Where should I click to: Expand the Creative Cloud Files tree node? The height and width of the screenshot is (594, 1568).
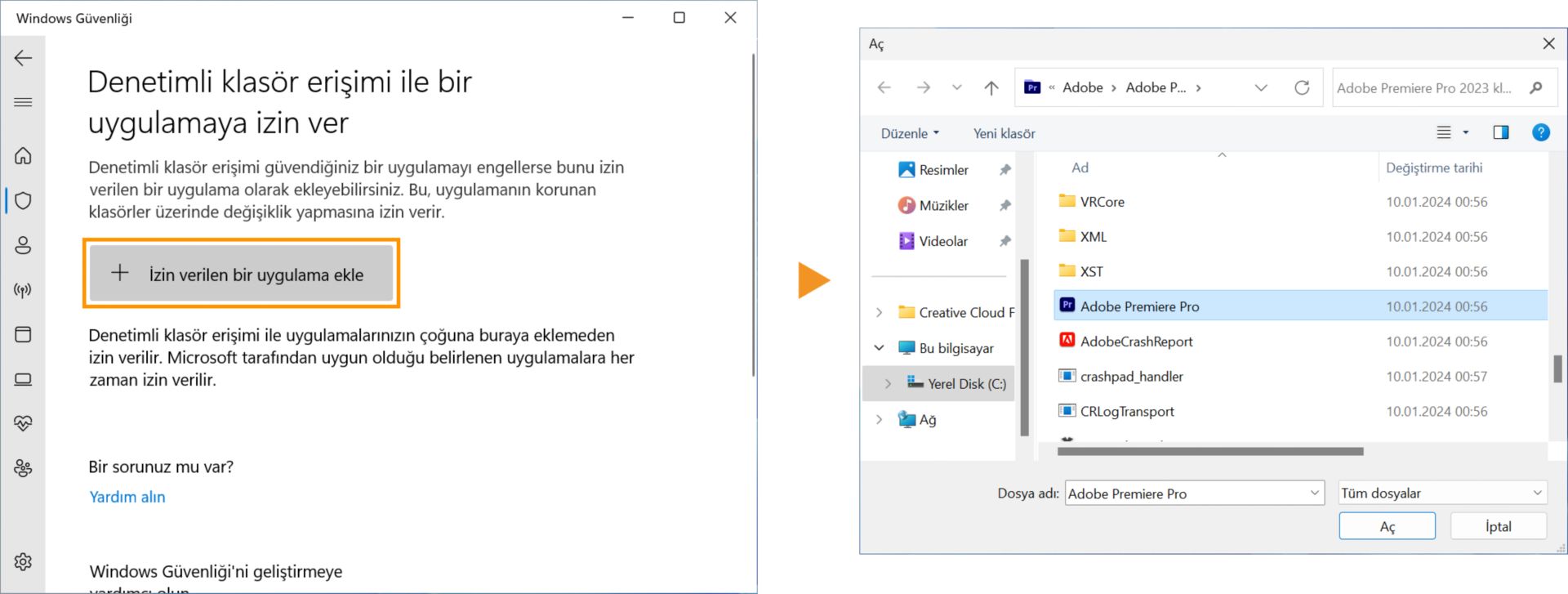tap(880, 312)
